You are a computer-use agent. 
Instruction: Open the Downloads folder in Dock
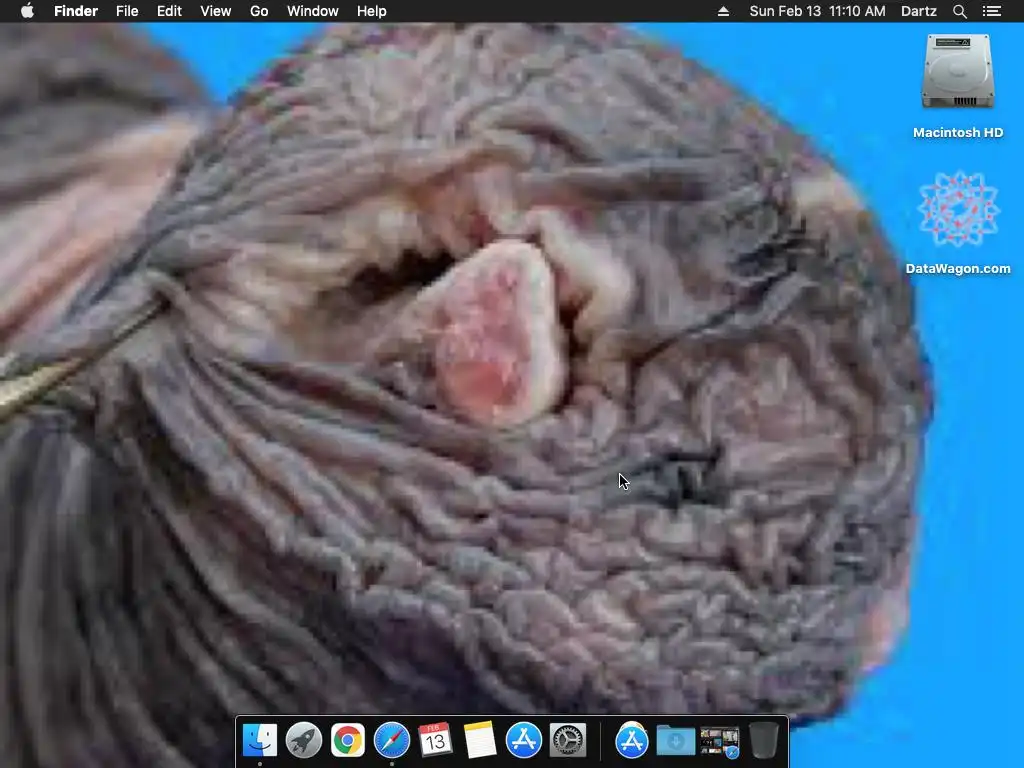675,740
